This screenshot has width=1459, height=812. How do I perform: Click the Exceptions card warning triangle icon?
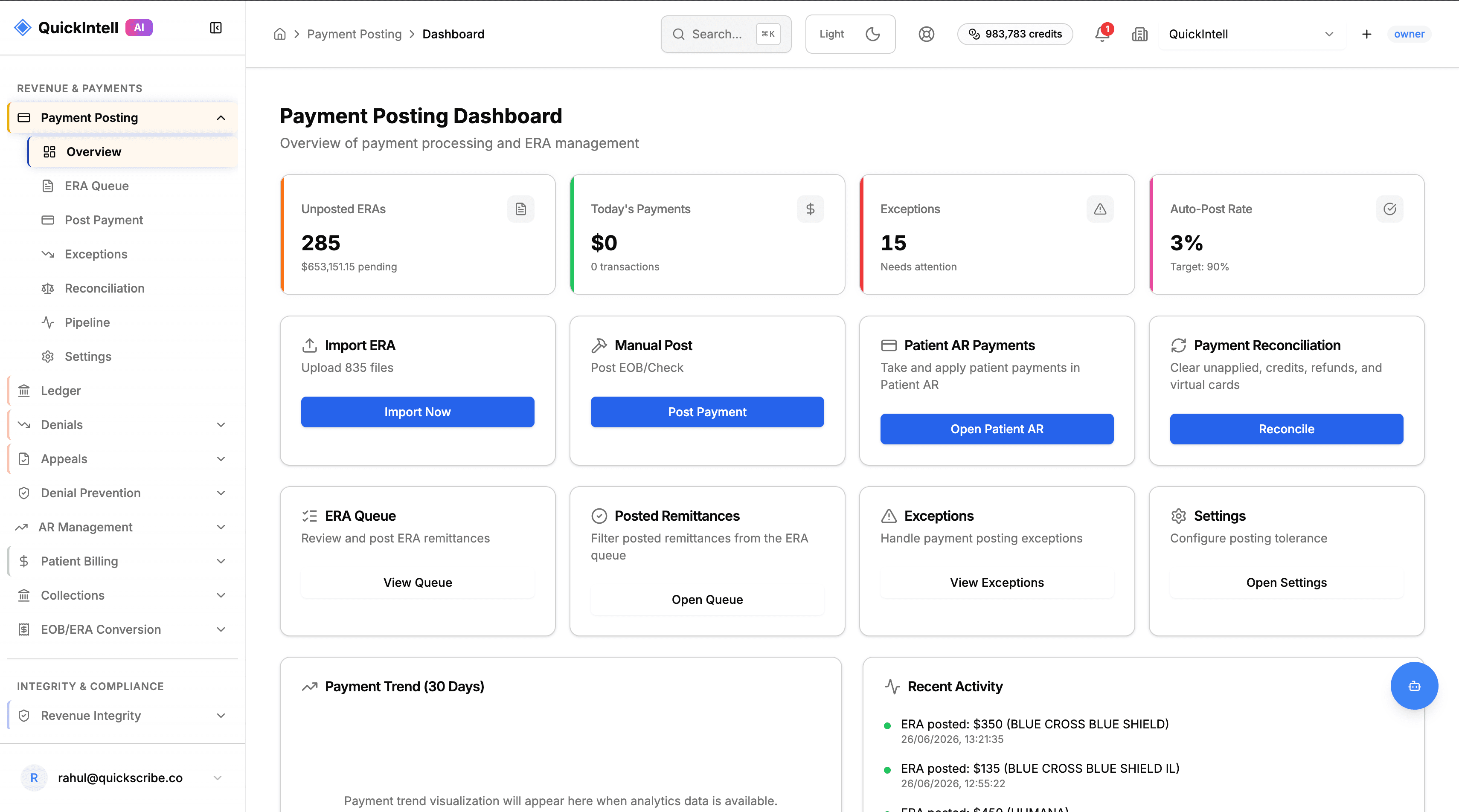[1100, 209]
